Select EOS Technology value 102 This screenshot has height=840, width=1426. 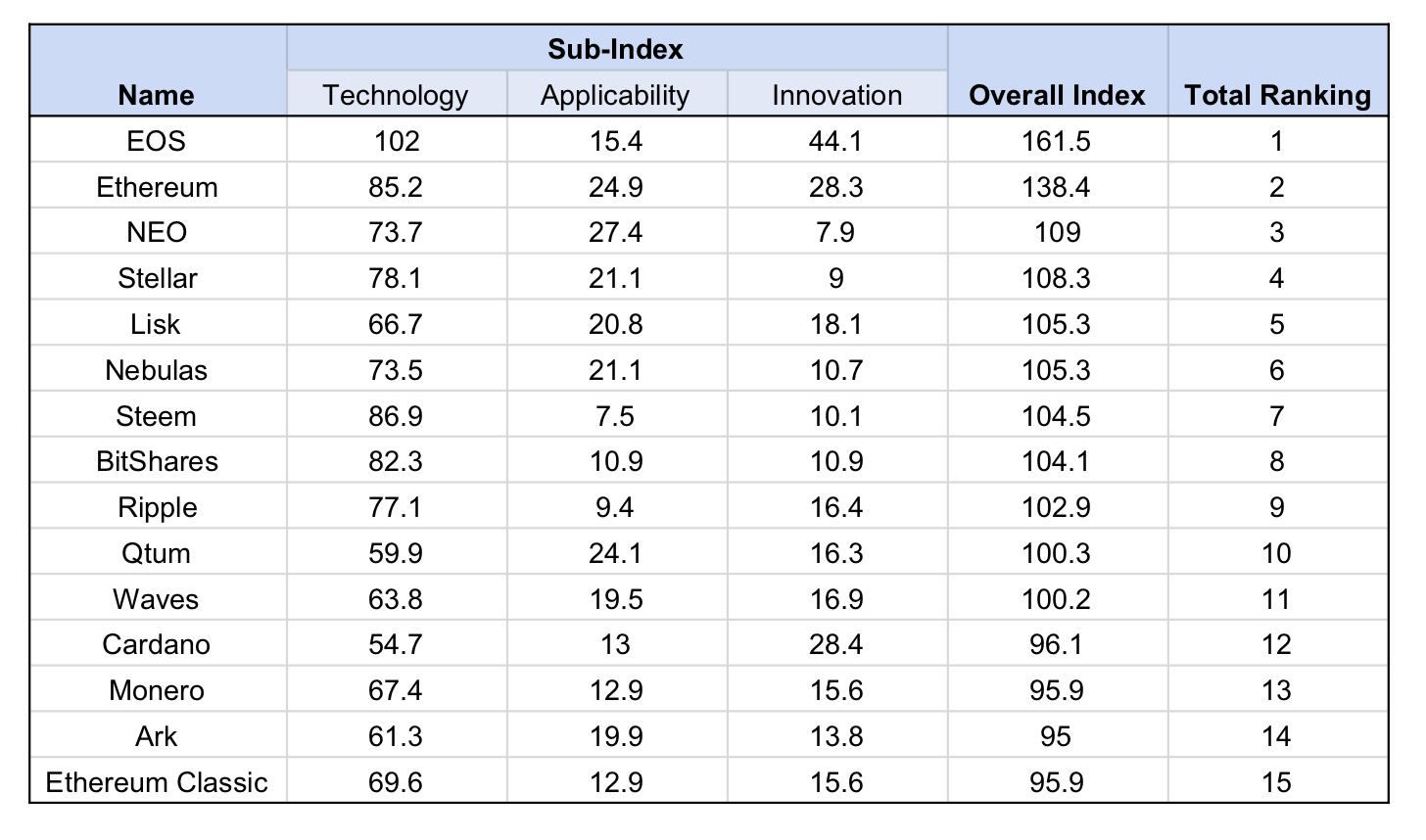click(x=396, y=141)
